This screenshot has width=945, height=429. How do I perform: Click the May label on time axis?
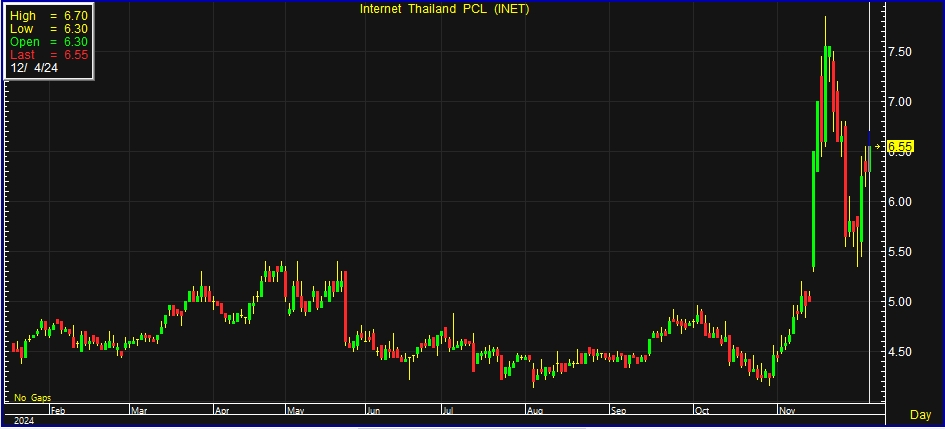click(297, 410)
